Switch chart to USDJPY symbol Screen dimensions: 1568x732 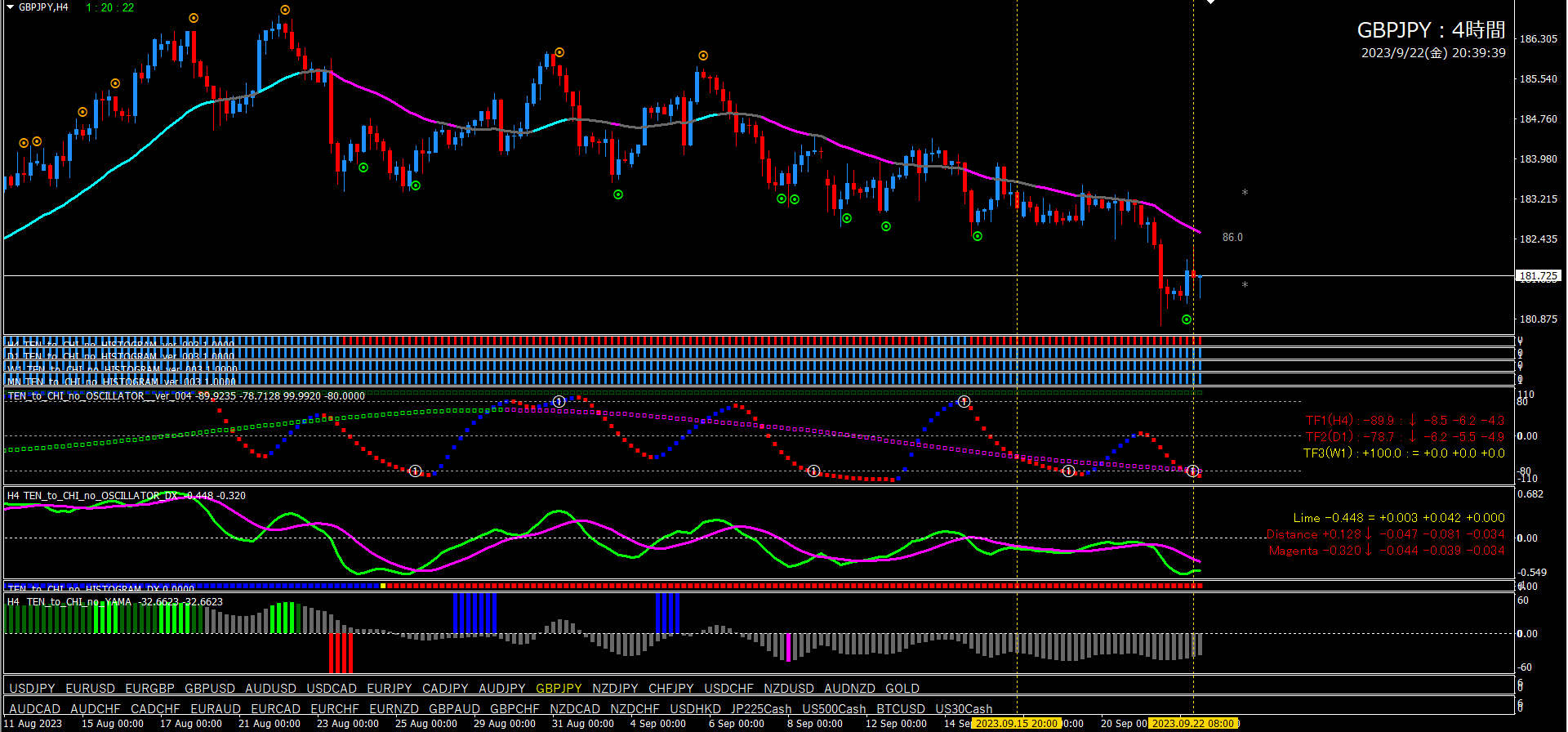click(x=32, y=689)
